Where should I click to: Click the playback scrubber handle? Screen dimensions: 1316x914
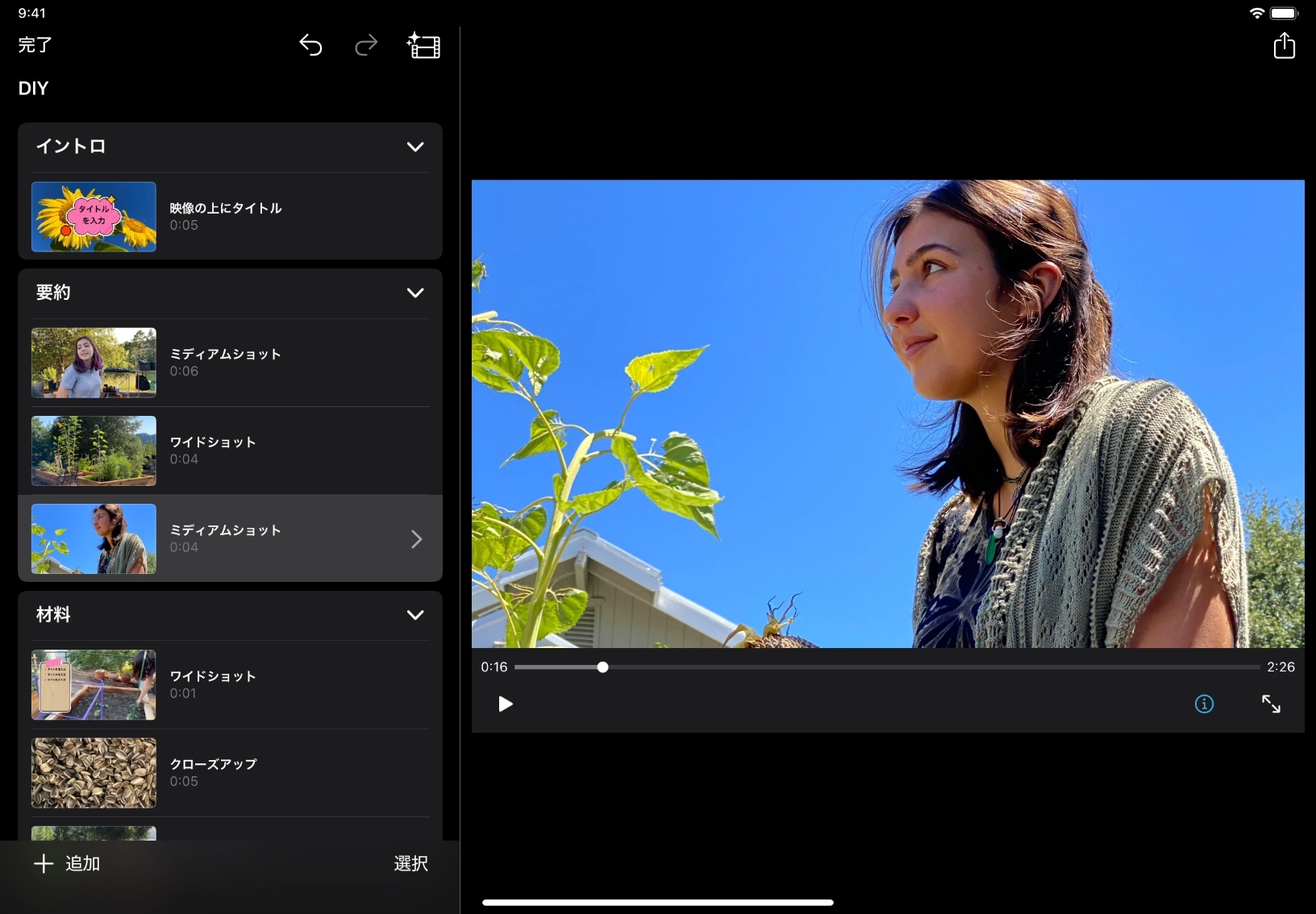point(602,667)
